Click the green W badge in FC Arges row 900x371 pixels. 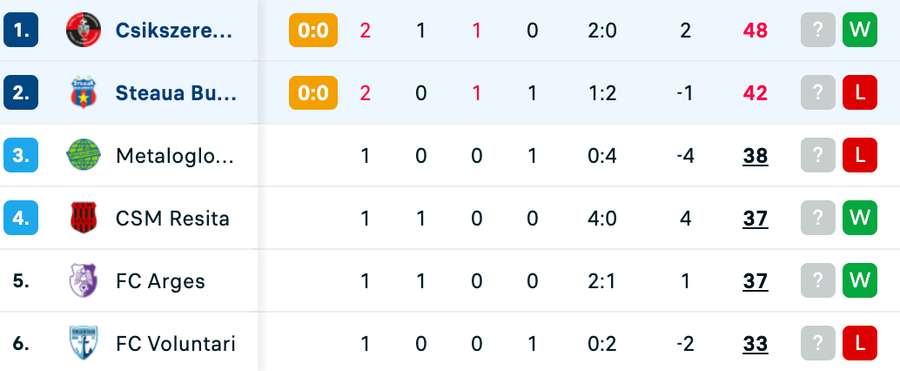click(x=860, y=280)
